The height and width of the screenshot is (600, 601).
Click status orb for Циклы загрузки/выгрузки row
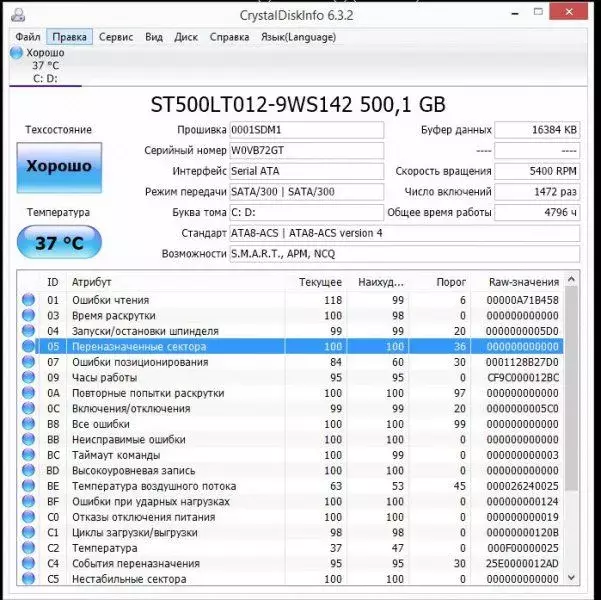pos(28,533)
